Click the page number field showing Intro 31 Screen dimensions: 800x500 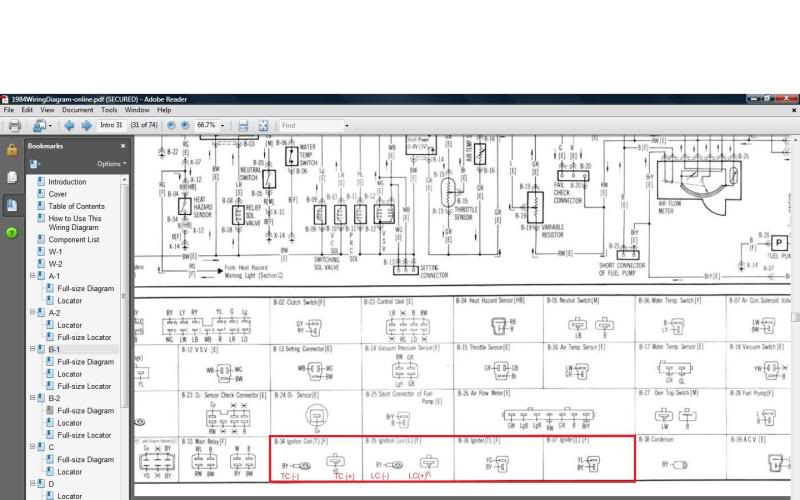pos(111,125)
